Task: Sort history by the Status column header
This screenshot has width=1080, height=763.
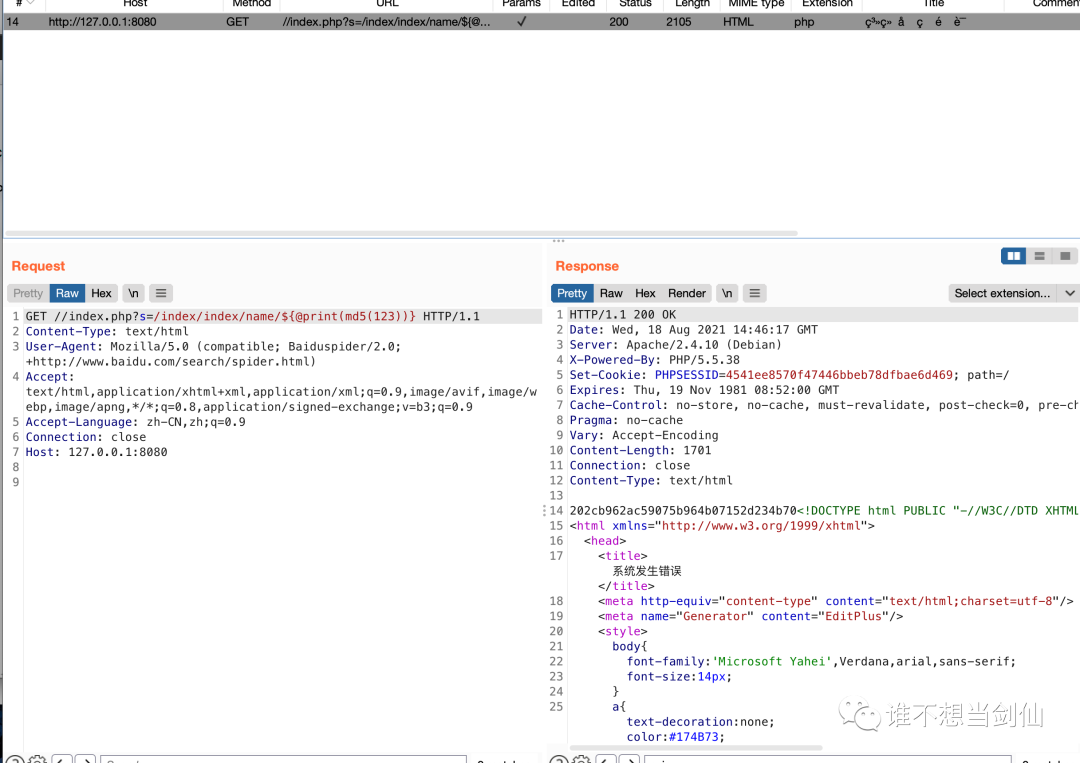Action: click(x=635, y=3)
